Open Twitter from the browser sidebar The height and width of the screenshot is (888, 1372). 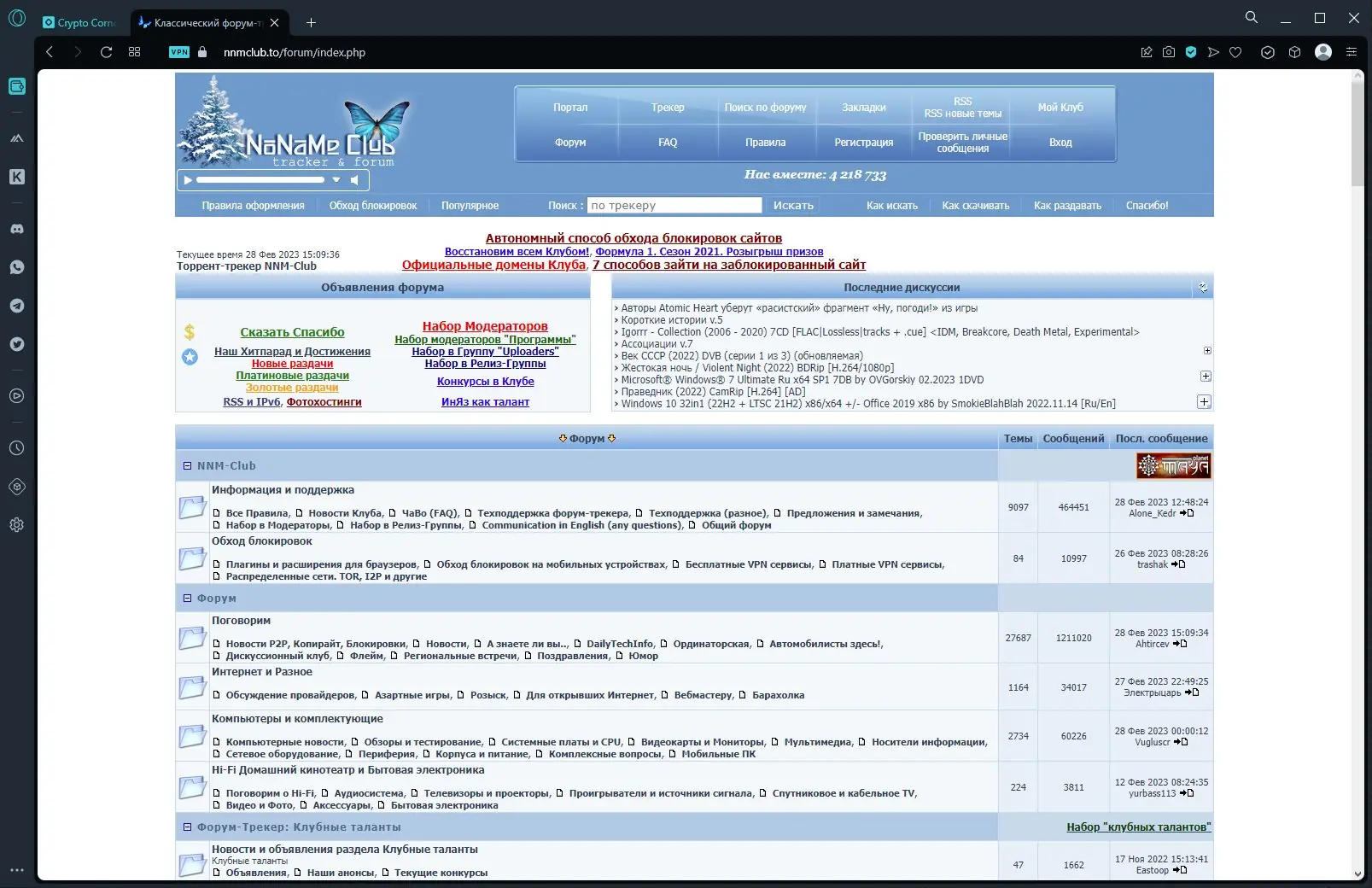(x=17, y=344)
